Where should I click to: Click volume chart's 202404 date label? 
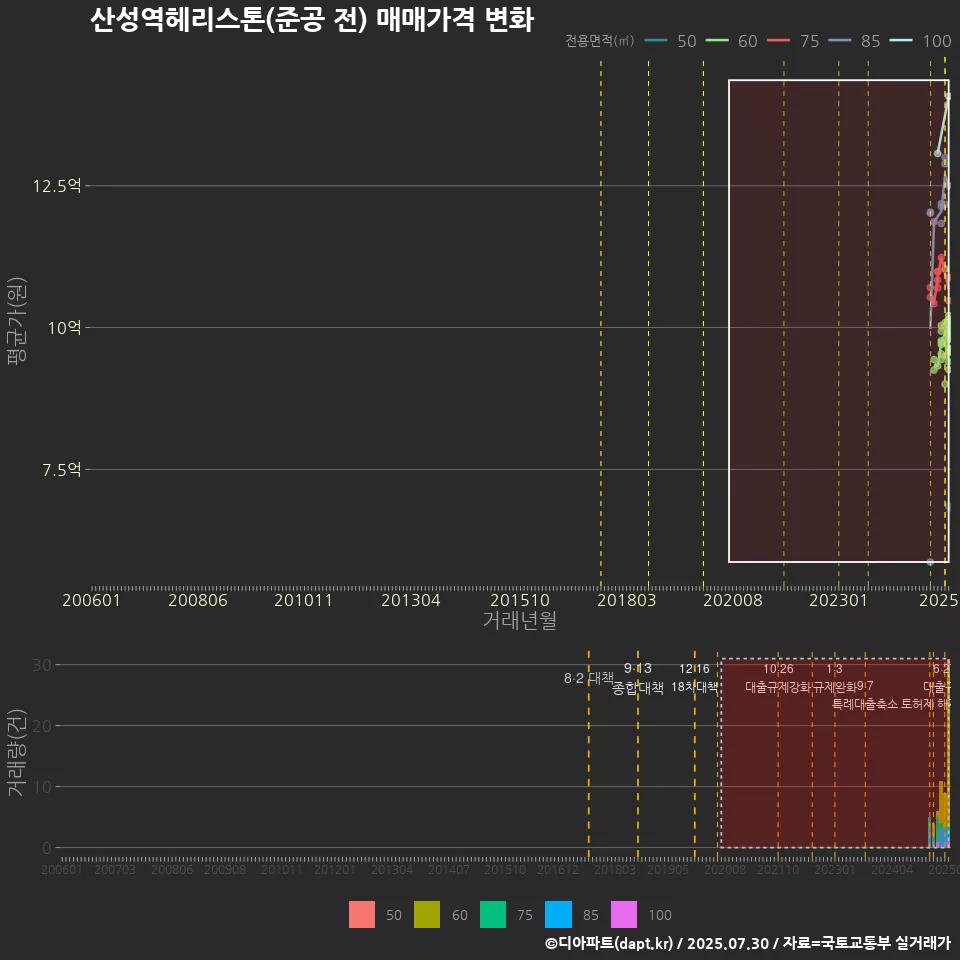point(892,869)
